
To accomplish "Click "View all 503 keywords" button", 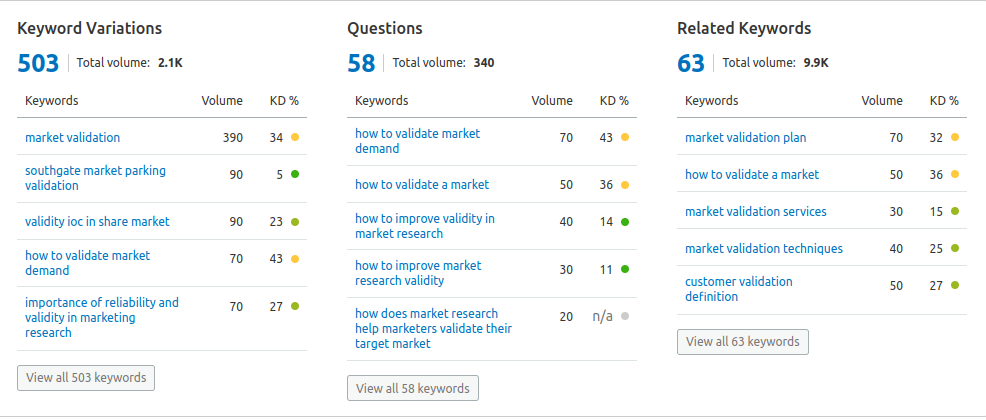I will point(86,378).
